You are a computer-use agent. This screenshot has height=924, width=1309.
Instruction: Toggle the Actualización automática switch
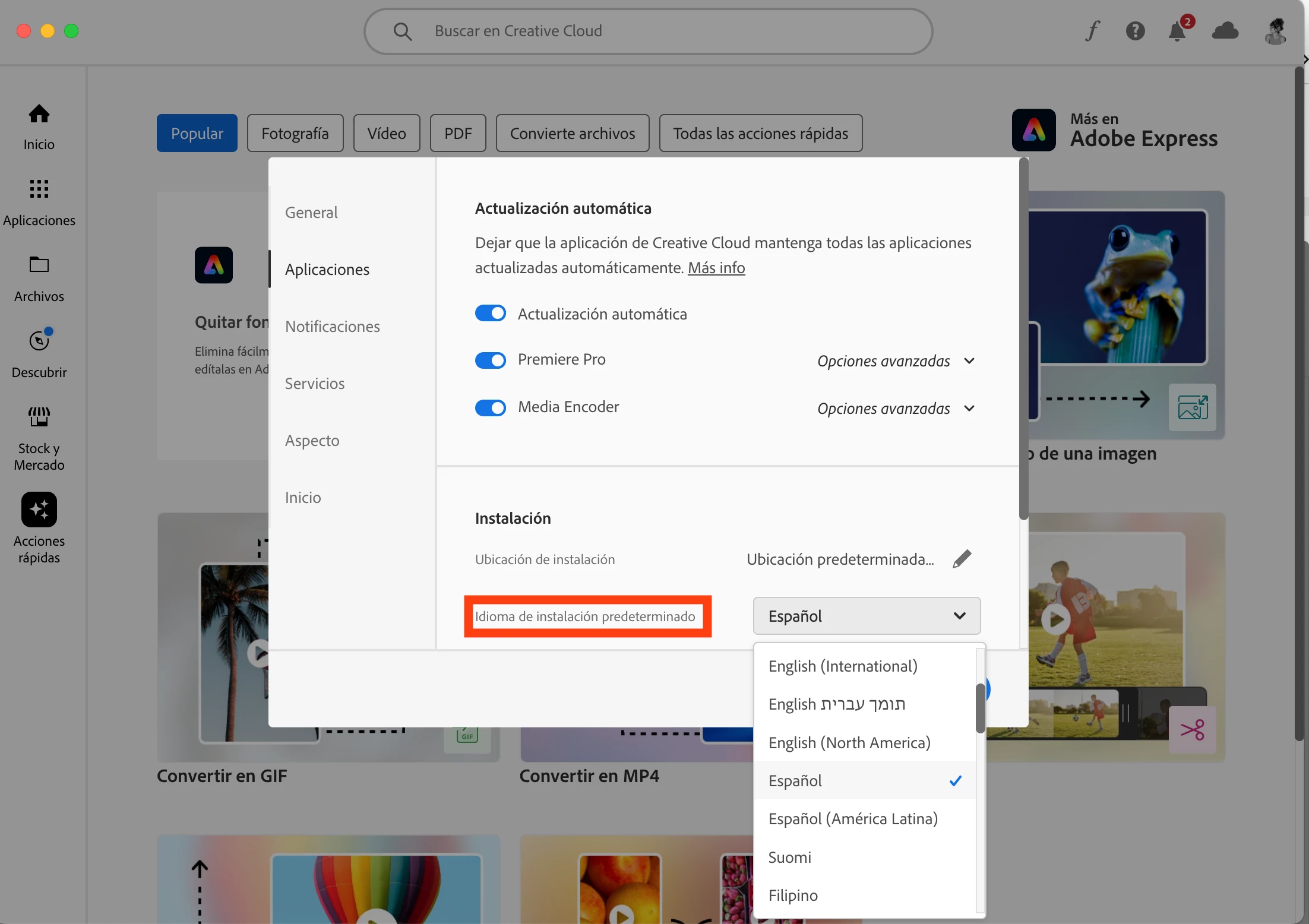pos(490,314)
